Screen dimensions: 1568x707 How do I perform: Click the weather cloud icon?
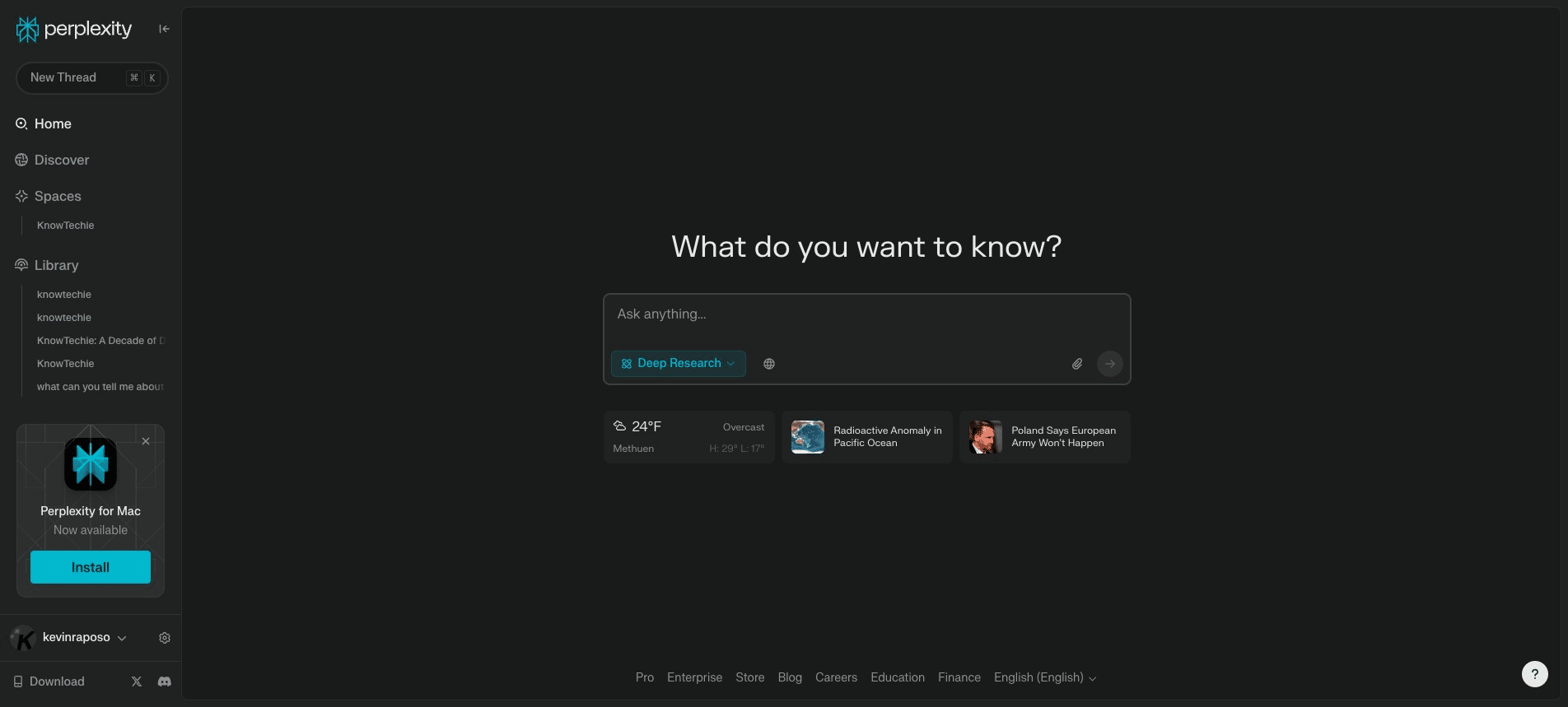pos(620,426)
